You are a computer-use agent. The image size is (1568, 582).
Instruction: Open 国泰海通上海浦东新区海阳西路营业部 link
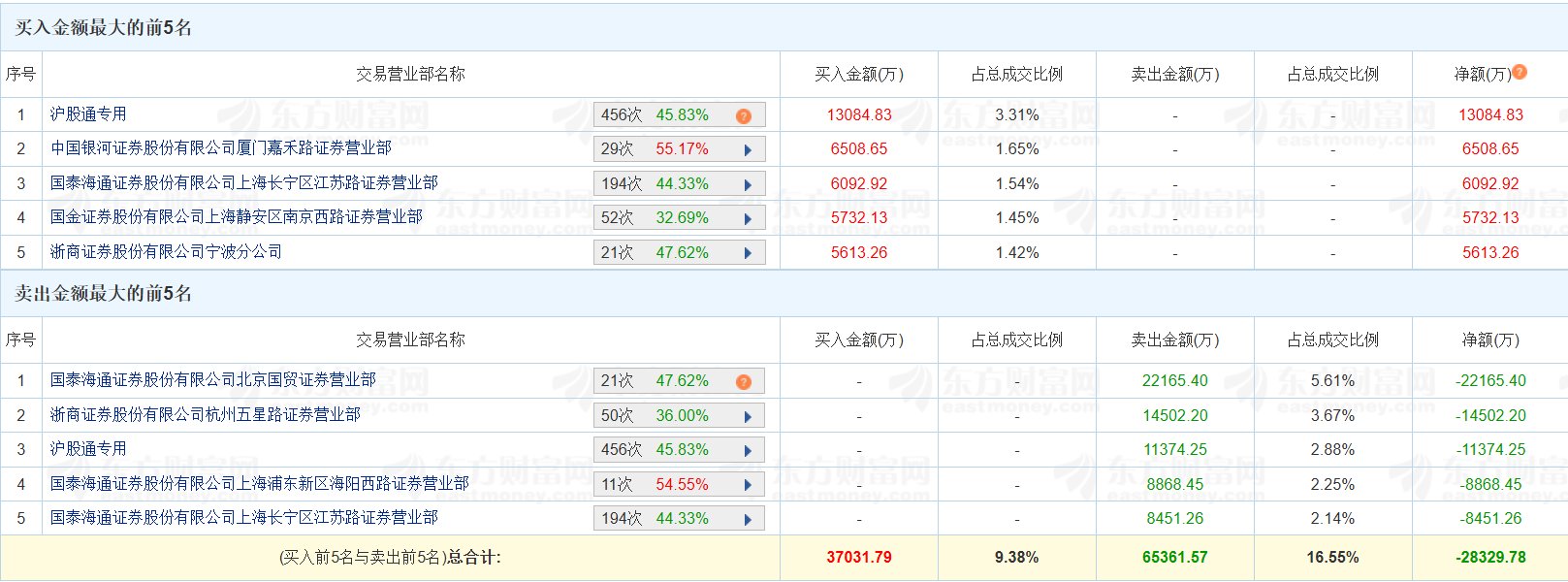260,483
